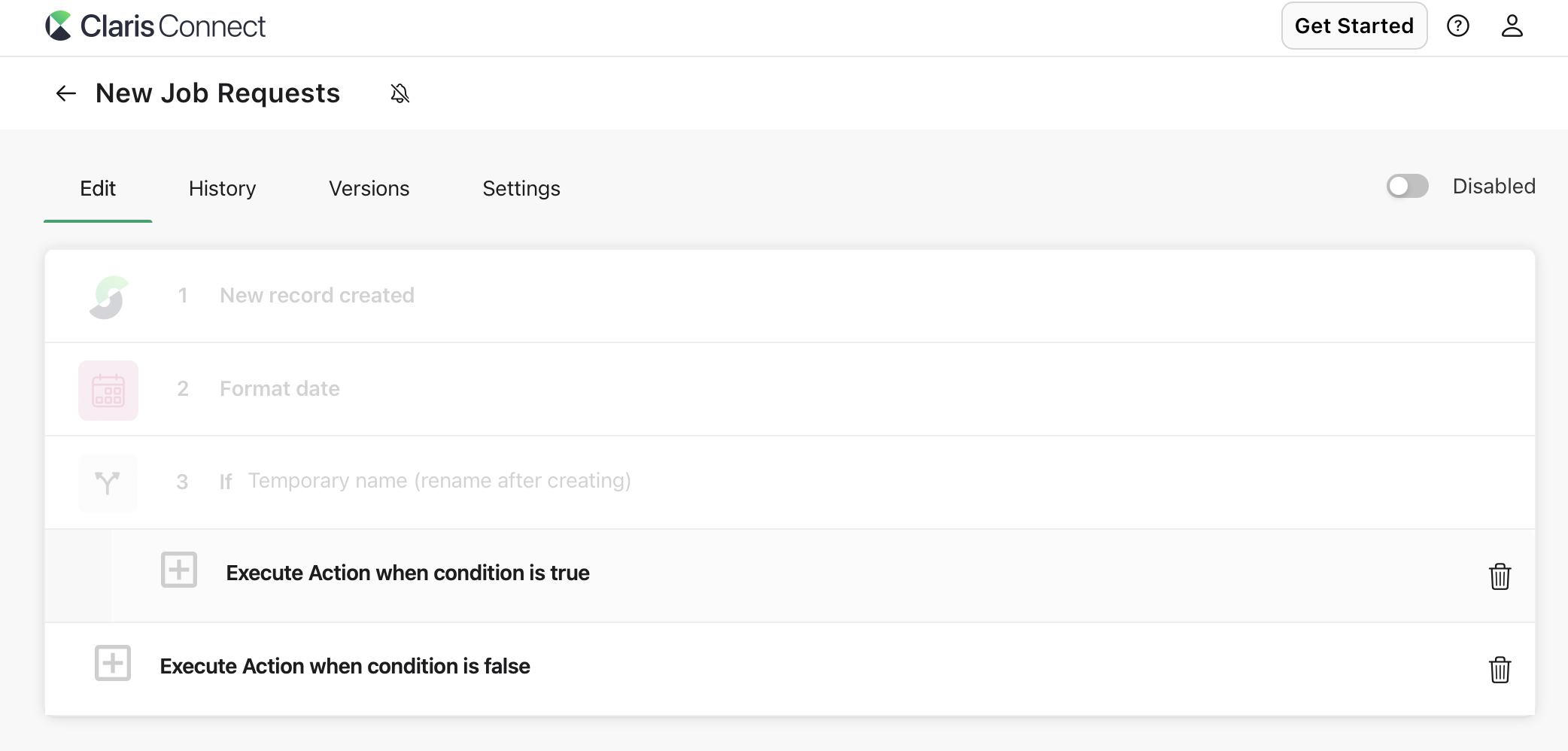This screenshot has width=1568, height=751.
Task: Open the user account profile icon
Action: click(x=1512, y=26)
